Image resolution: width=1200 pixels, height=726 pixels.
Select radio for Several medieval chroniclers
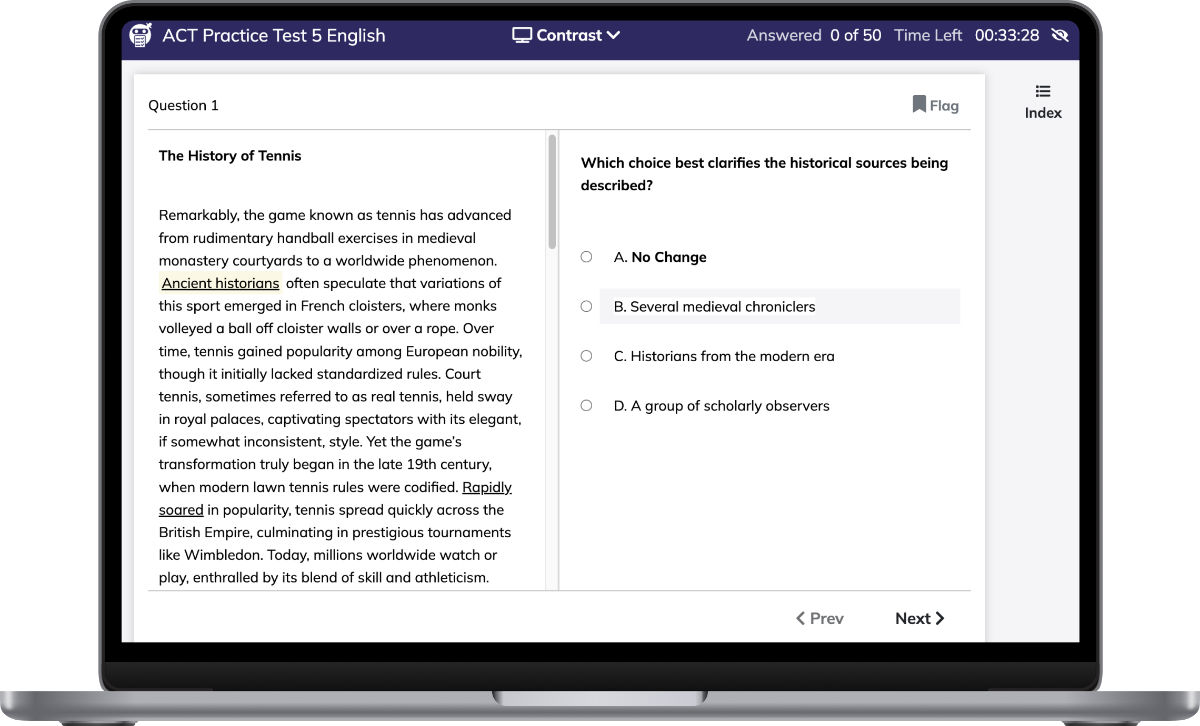[x=586, y=306]
